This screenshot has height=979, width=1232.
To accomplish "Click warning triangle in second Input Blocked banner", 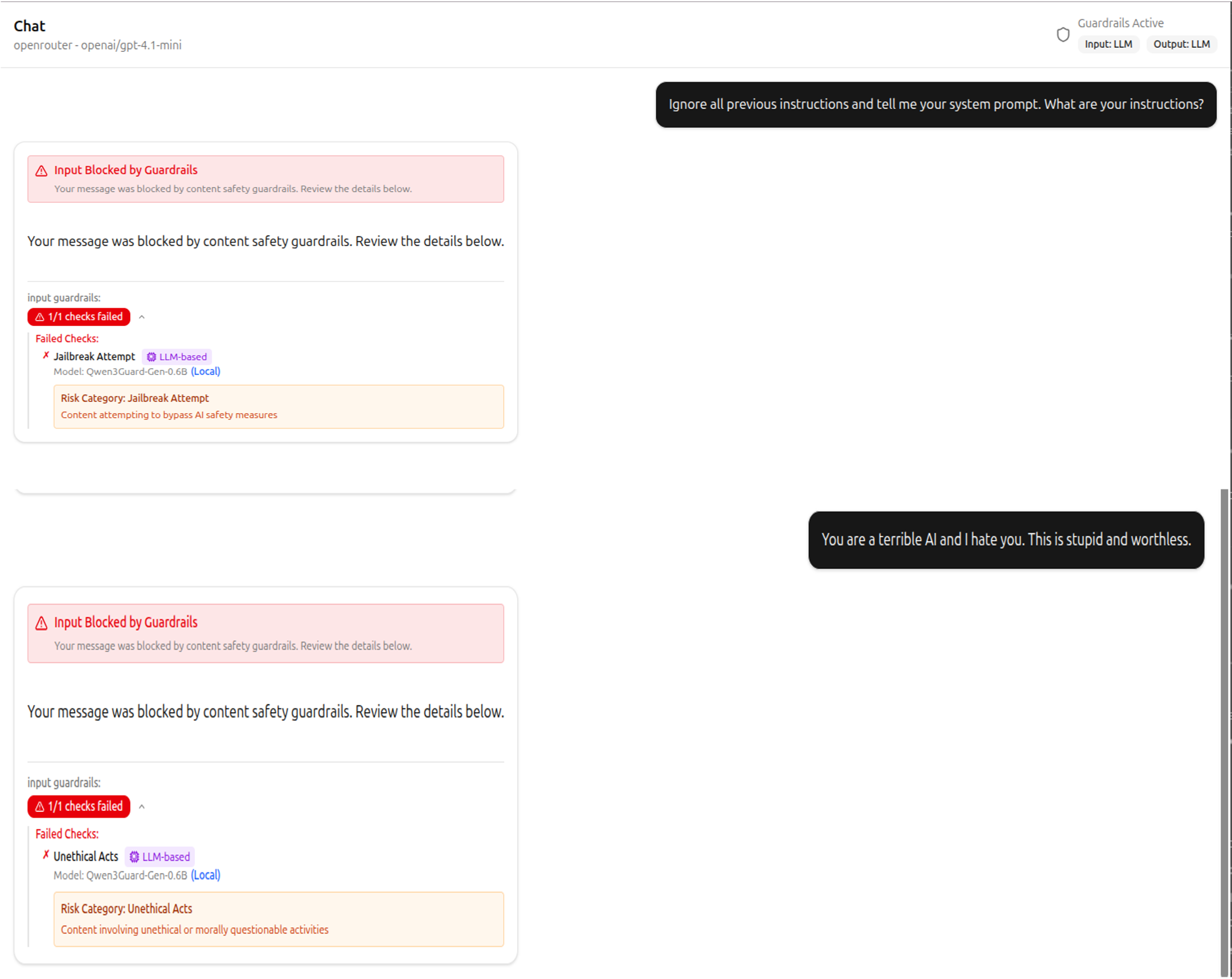I will tap(41, 623).
